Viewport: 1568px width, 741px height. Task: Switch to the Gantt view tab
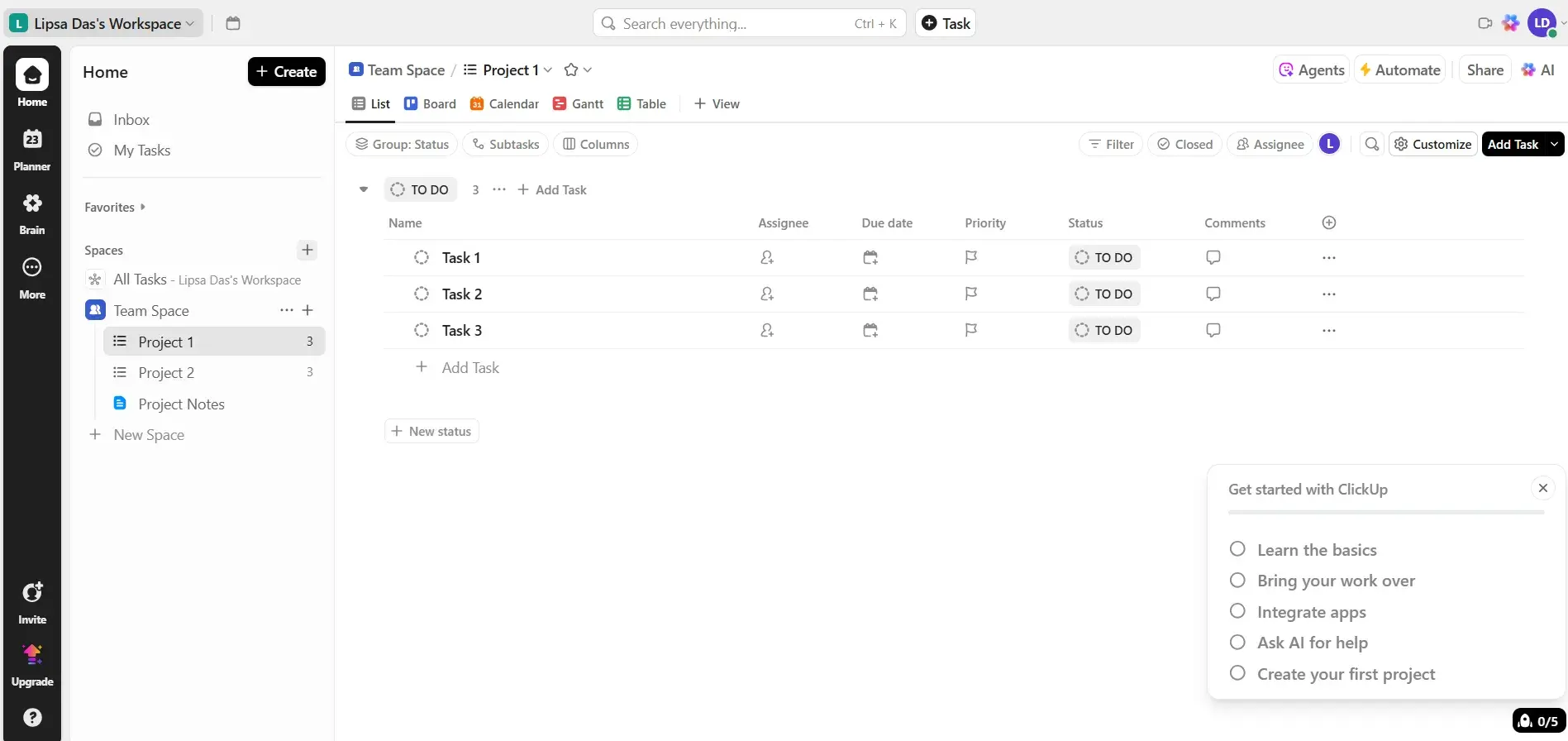578,103
